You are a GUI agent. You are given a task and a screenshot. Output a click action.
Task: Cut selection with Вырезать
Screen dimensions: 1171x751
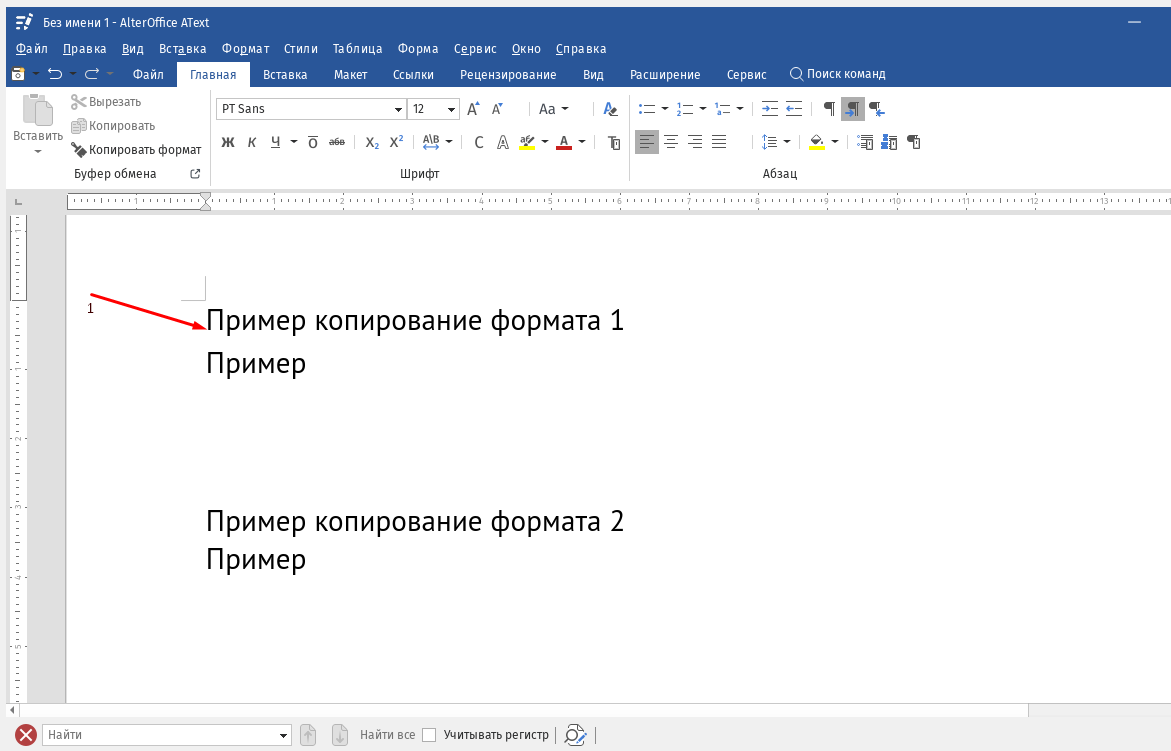click(x=106, y=102)
